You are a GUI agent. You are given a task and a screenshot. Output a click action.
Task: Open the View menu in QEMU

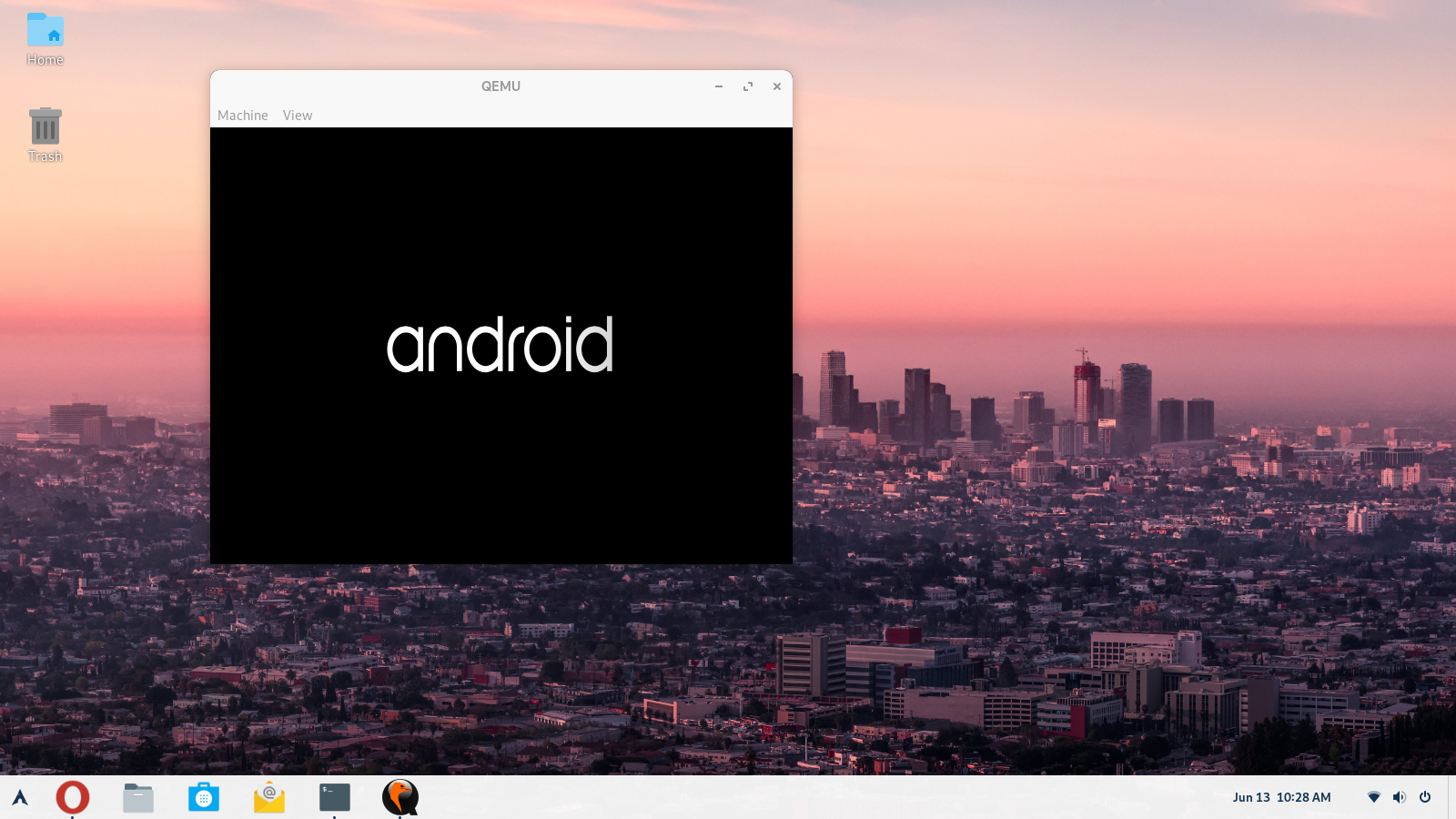click(x=298, y=116)
